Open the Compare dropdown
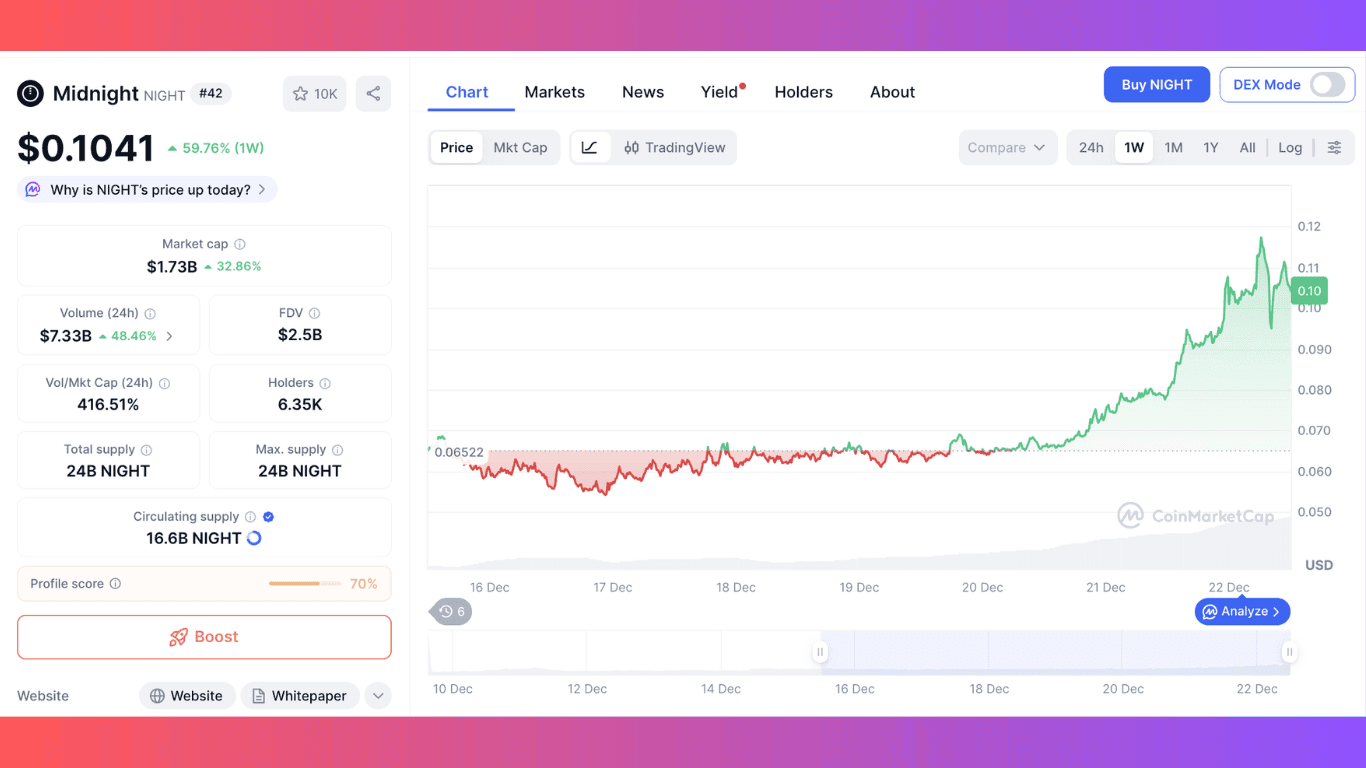 coord(1006,147)
